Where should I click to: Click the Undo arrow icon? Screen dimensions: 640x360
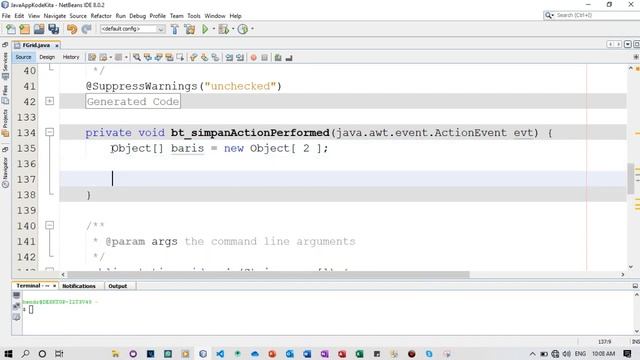[x=72, y=29]
